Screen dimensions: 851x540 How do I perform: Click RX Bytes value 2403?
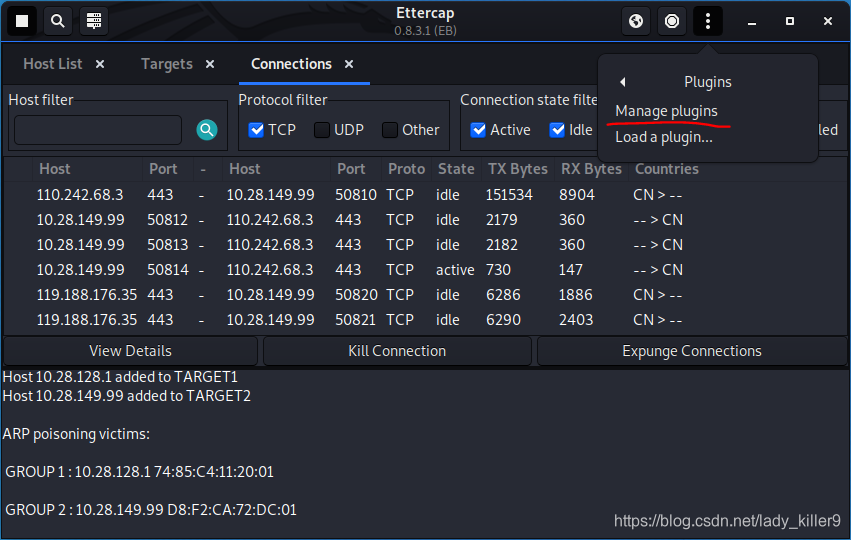576,320
